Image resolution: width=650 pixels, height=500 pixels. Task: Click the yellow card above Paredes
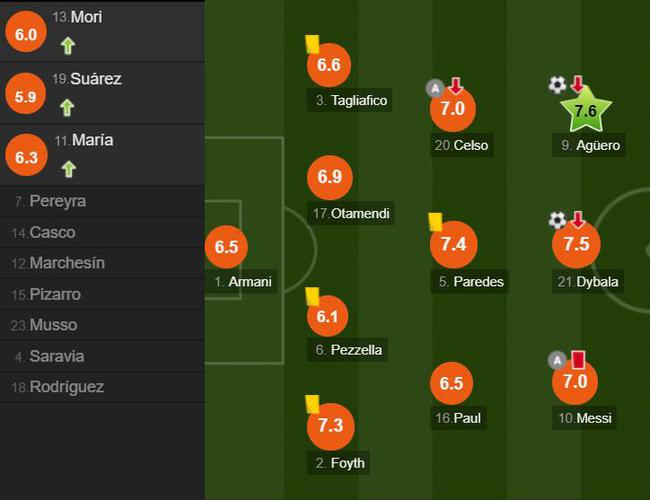tap(435, 220)
